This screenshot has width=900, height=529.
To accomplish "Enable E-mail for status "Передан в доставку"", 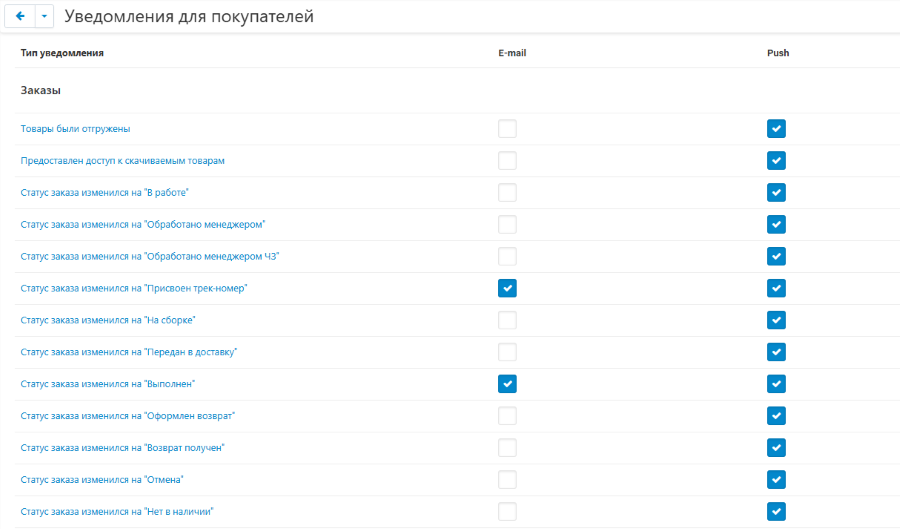I will 507,352.
